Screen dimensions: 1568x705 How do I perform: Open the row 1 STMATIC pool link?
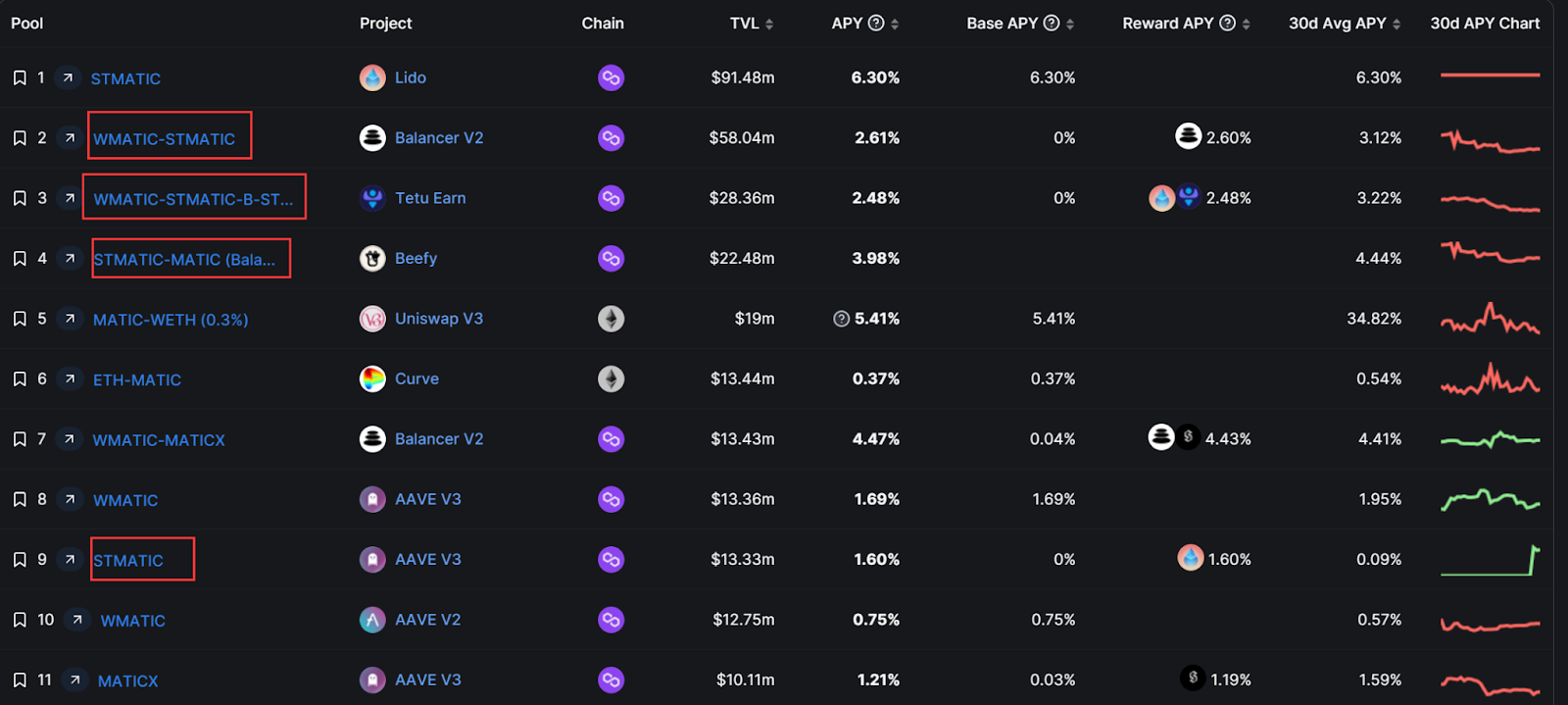coord(125,78)
